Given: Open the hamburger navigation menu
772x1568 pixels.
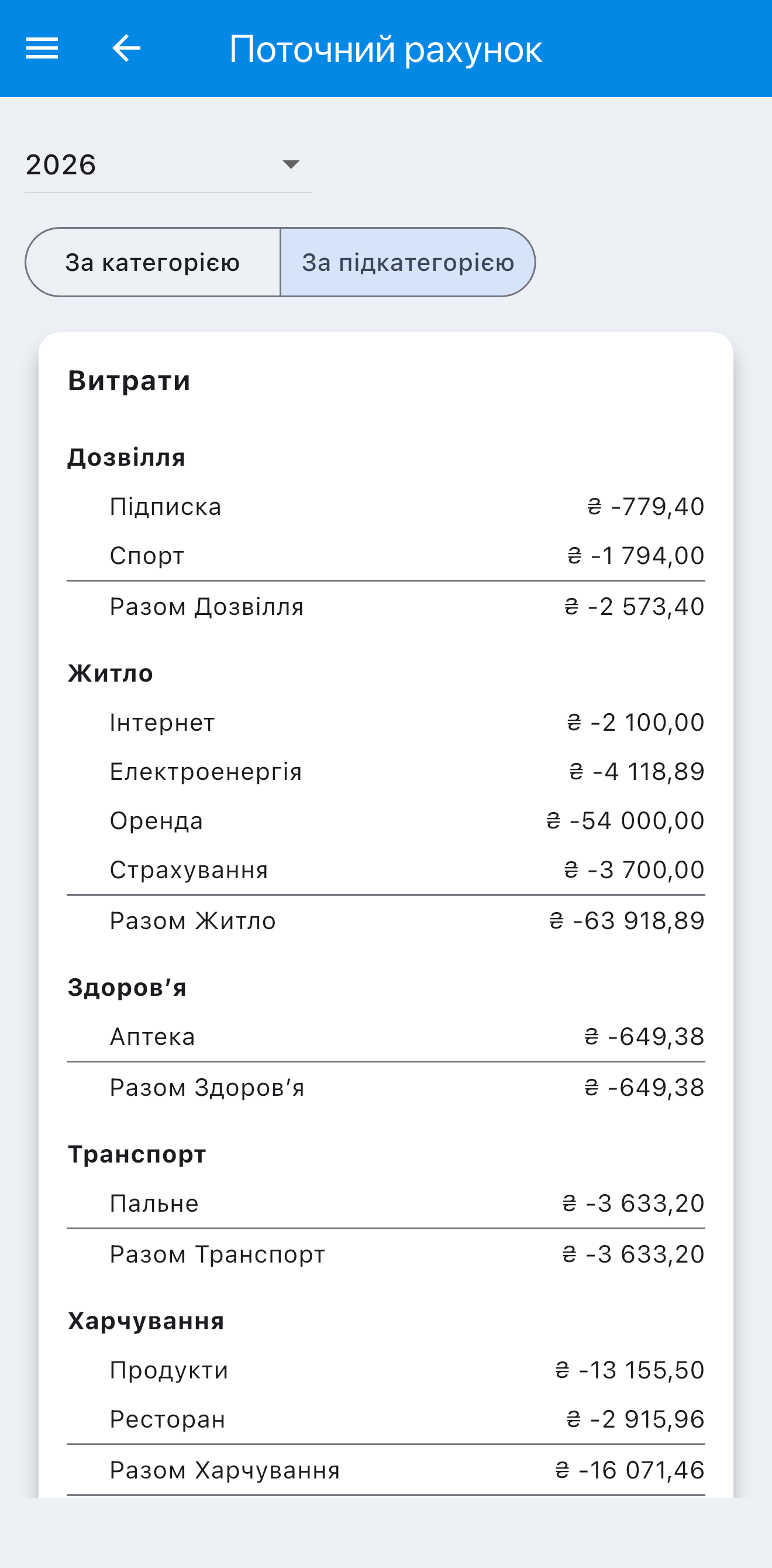Looking at the screenshot, I should click(42, 48).
